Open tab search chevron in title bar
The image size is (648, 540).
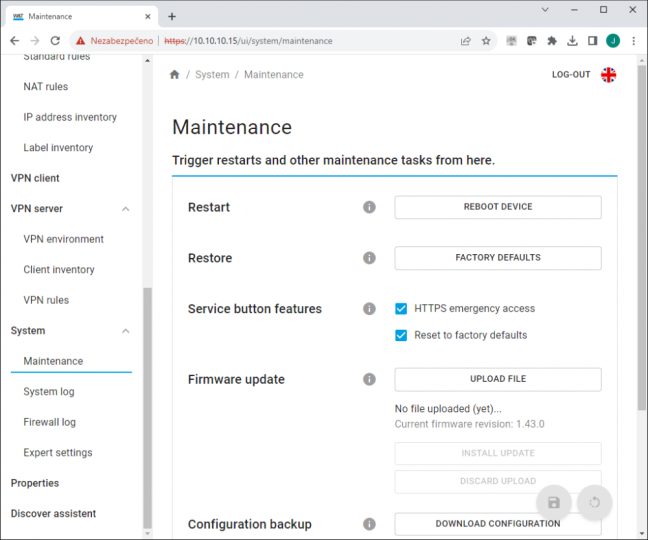point(545,10)
